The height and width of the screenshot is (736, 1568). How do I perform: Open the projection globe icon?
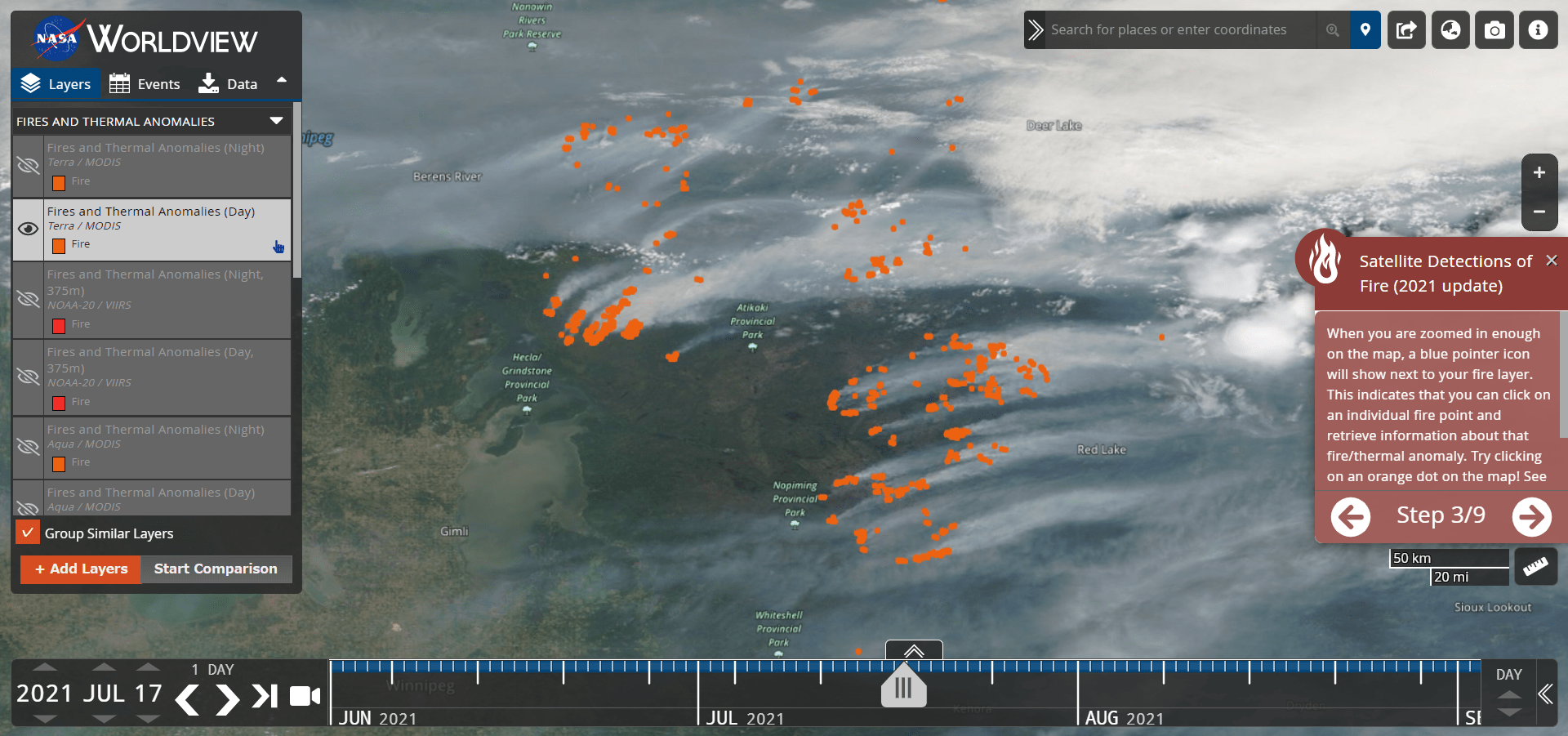[1450, 30]
